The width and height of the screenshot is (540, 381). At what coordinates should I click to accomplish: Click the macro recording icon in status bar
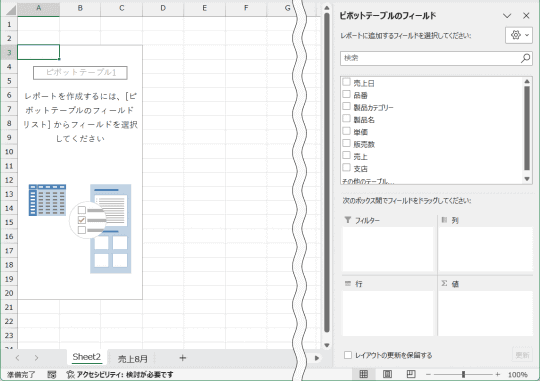(52, 374)
